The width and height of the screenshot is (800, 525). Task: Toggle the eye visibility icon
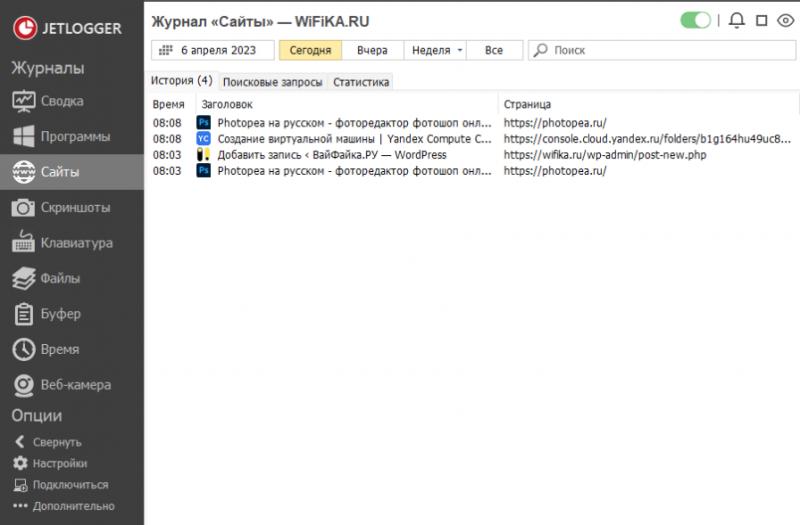[785, 20]
